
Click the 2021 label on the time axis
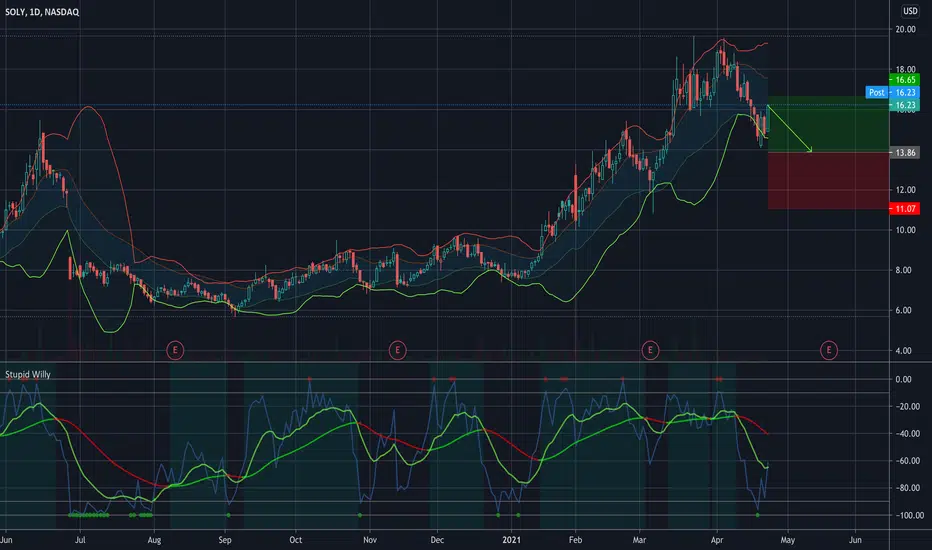click(511, 540)
